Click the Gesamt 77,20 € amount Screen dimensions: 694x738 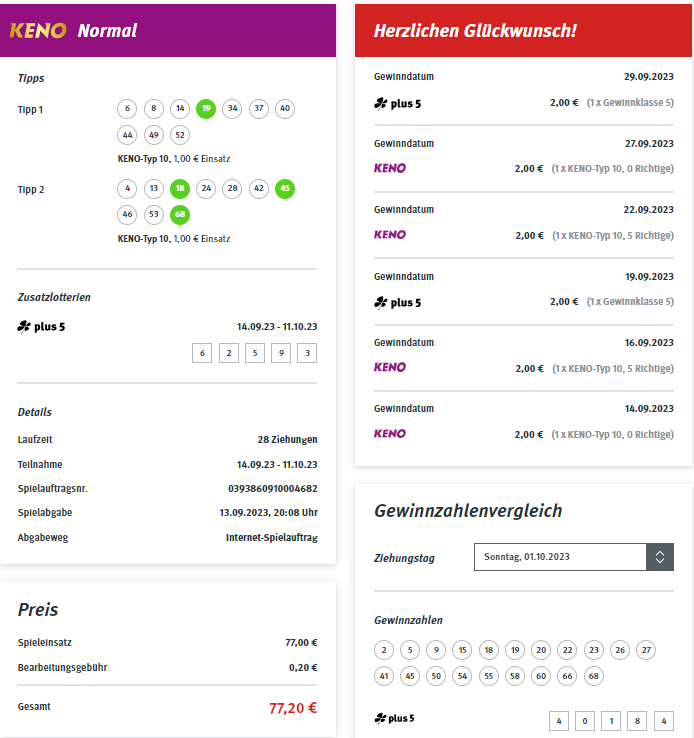(293, 708)
